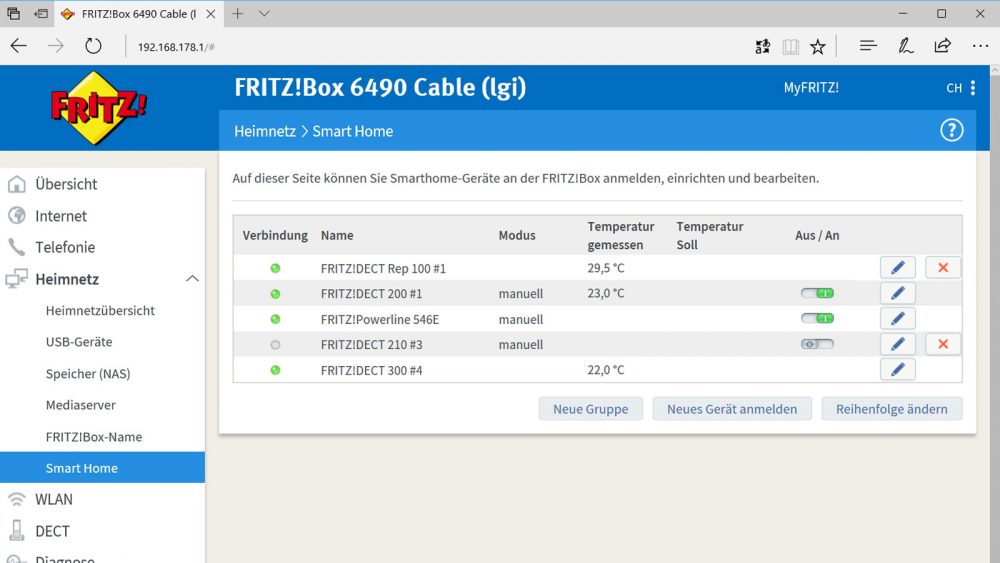Viewport: 1000px width, 563px height.
Task: Click the FRITZ! logo
Action: click(x=99, y=108)
